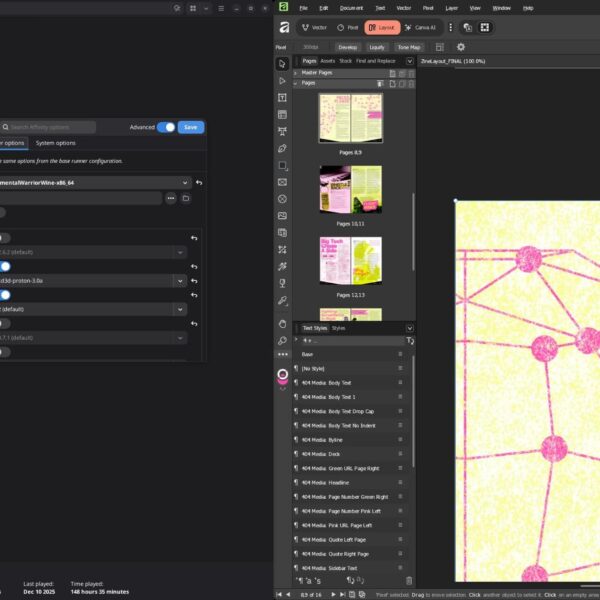Click the Tone Map button
This screenshot has height=600, width=600.
409,47
